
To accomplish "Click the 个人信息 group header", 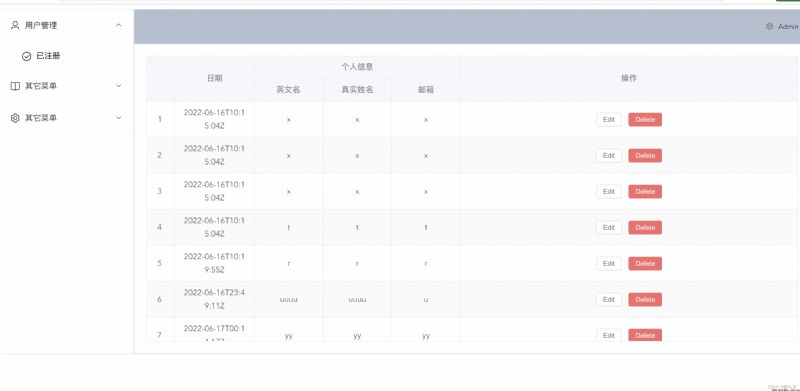I will pyautogui.click(x=357, y=67).
